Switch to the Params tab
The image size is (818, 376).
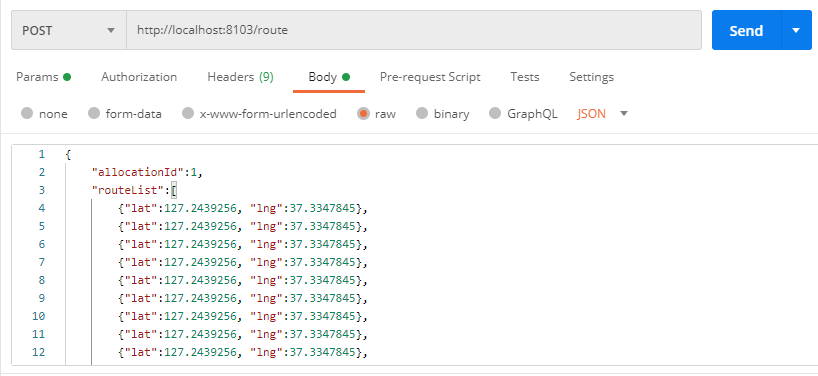(43, 77)
